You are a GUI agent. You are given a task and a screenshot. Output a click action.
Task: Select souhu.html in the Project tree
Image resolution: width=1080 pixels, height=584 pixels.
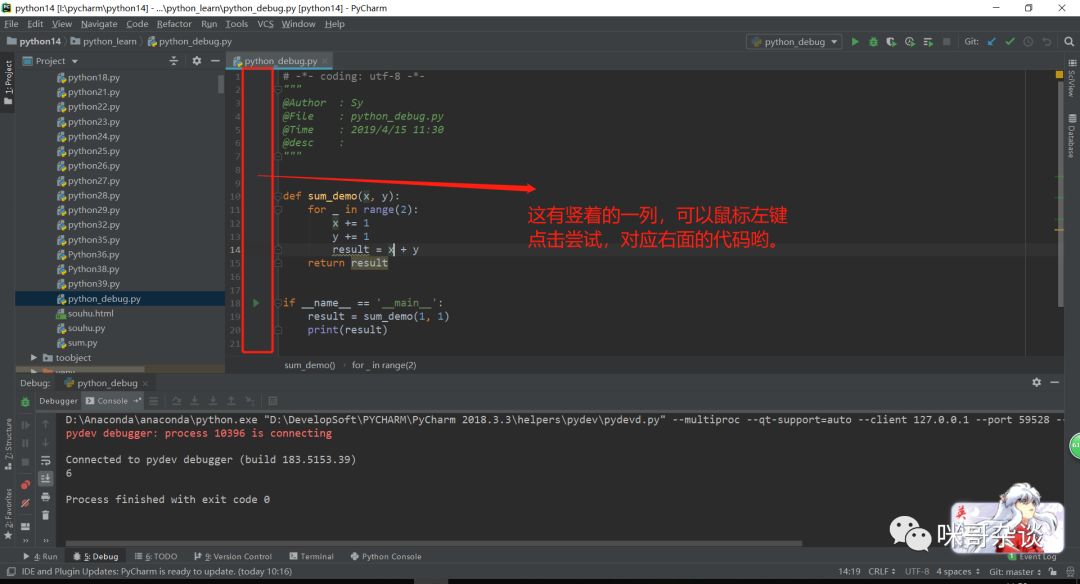point(90,313)
